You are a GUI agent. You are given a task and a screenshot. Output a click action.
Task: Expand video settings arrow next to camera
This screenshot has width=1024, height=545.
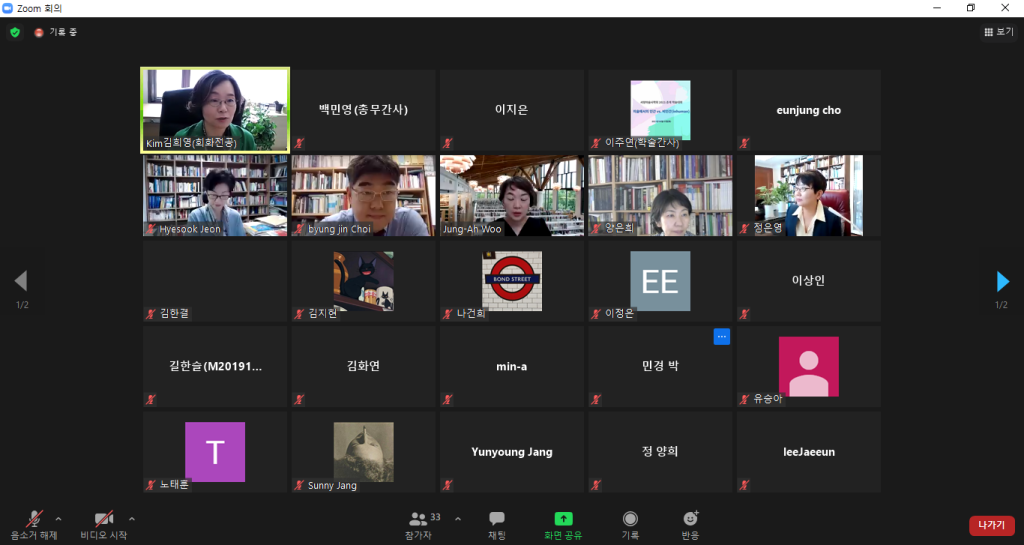click(132, 518)
